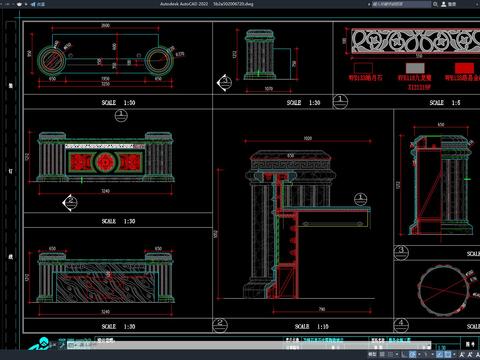The height and width of the screenshot is (360, 480).
Task: Toggle the drawing grid display
Action: pos(382,354)
